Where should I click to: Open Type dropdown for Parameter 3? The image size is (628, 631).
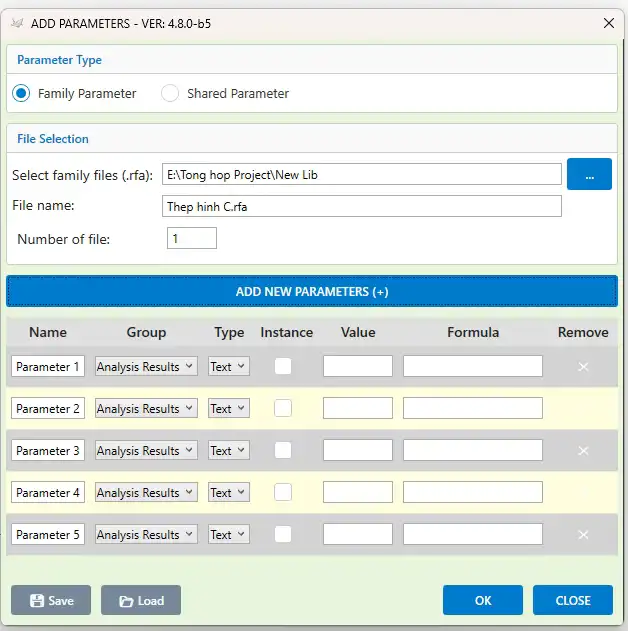click(x=229, y=450)
